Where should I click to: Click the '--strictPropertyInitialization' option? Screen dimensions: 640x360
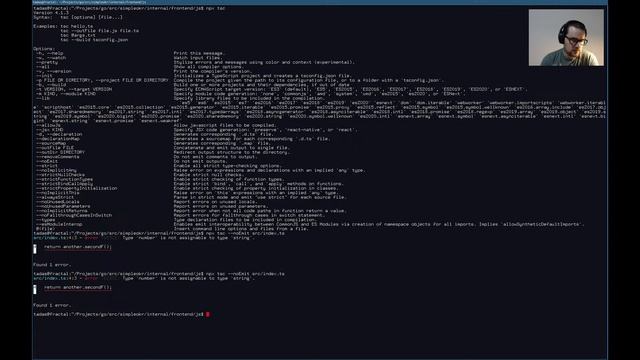pos(77,188)
